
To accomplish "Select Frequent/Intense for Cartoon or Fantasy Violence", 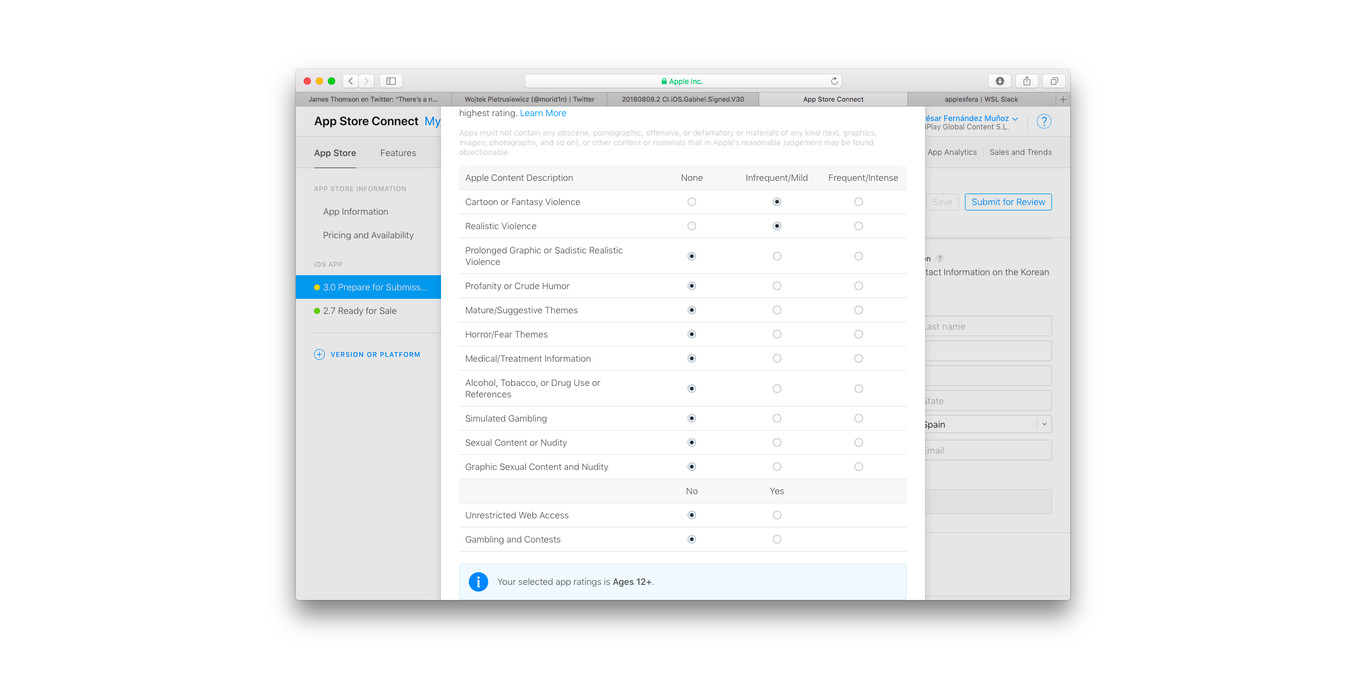I will [x=858, y=202].
